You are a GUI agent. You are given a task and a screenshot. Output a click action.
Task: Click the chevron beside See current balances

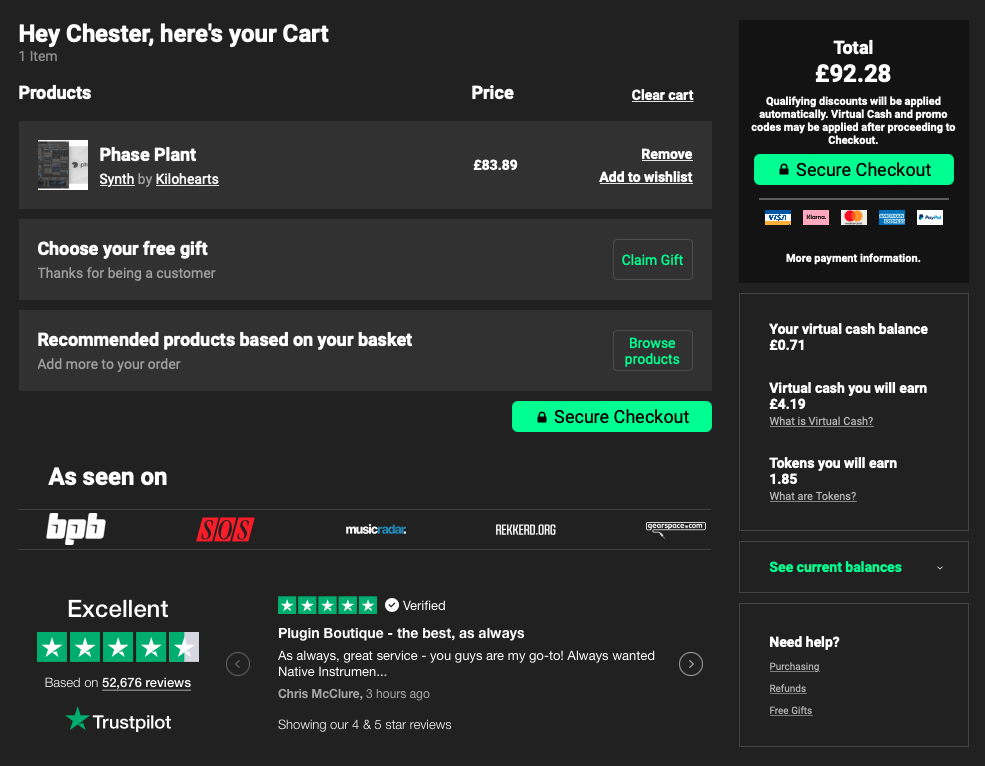940,567
